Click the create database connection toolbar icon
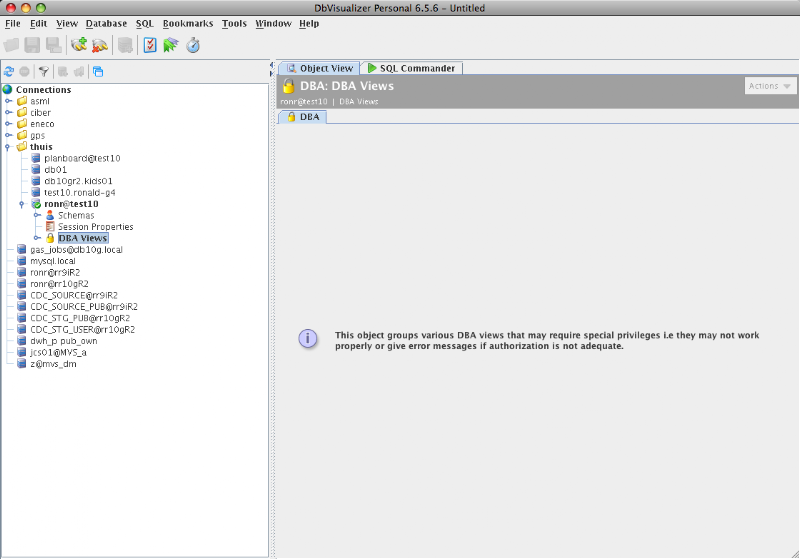Viewport: 800px width, 559px height. (125, 45)
